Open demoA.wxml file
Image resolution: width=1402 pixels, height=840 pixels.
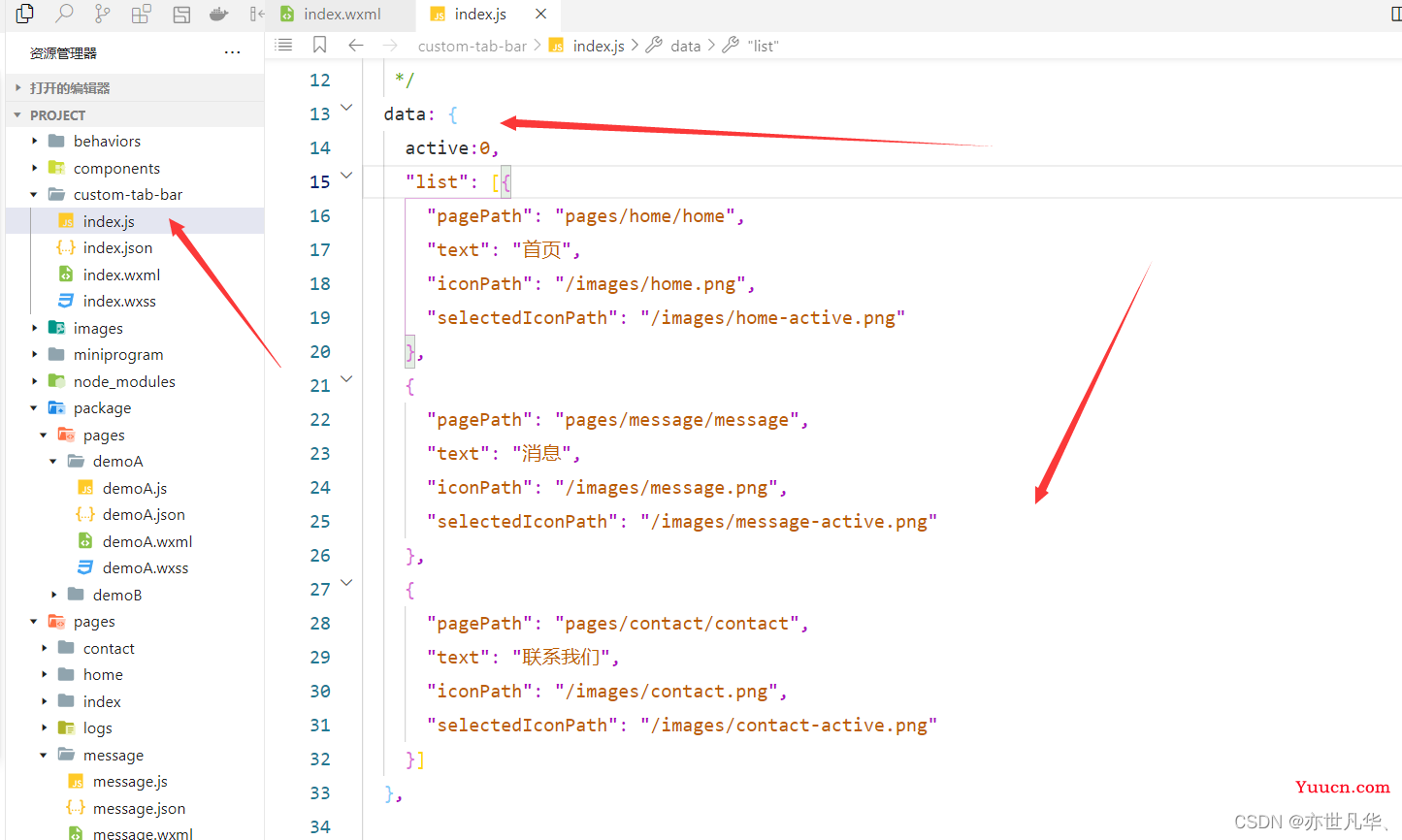pos(134,541)
